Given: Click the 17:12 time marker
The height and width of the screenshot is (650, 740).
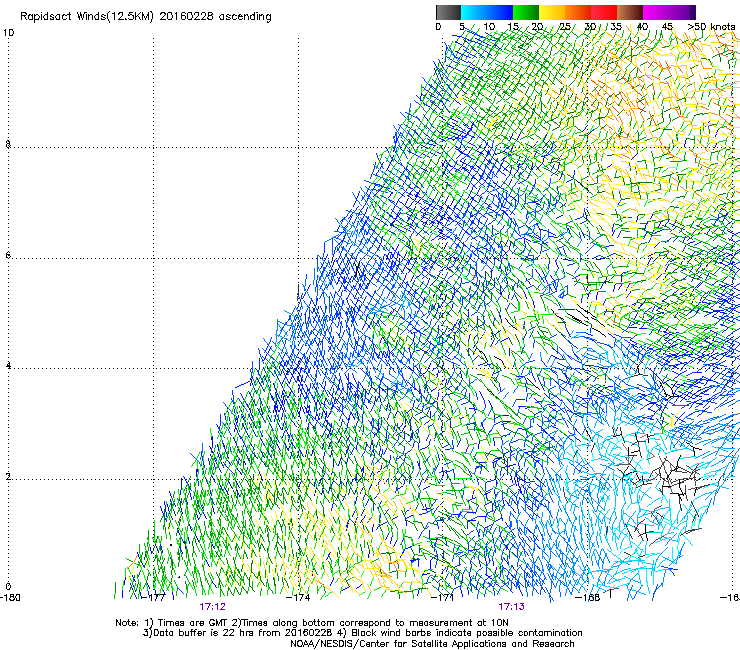Looking at the screenshot, I should point(212,607).
